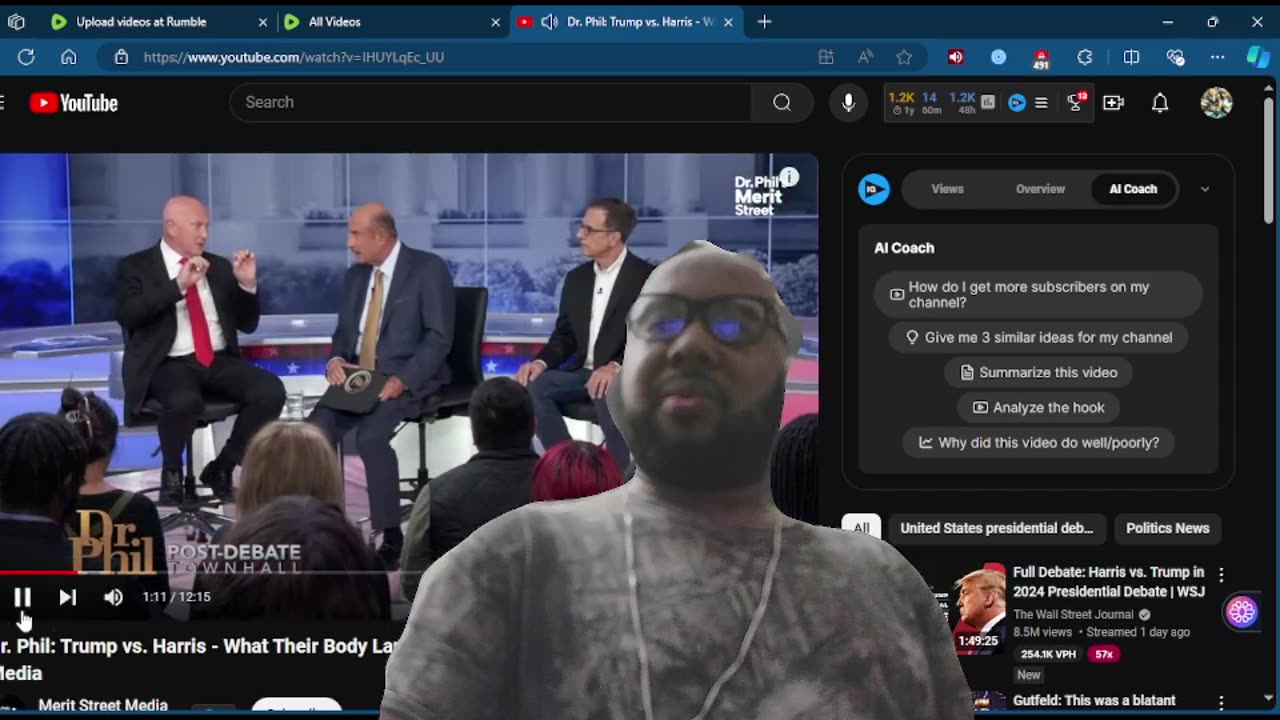The height and width of the screenshot is (720, 1280).
Task: Select the Politics News filter chip
Action: click(x=1167, y=528)
